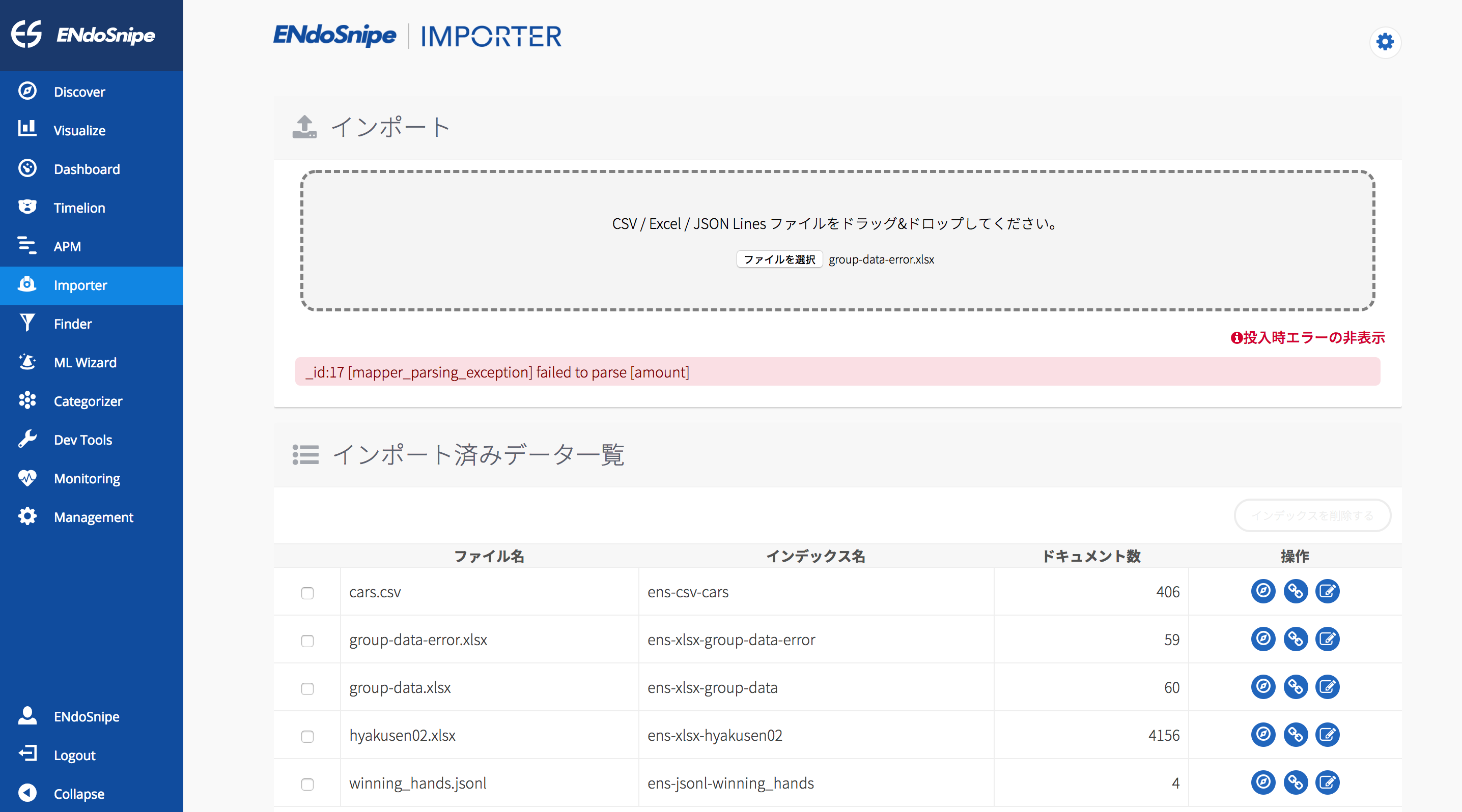Screen dimensions: 1462x812
Task: Check the group-data-error.xlsx row checkbox
Action: (x=307, y=641)
